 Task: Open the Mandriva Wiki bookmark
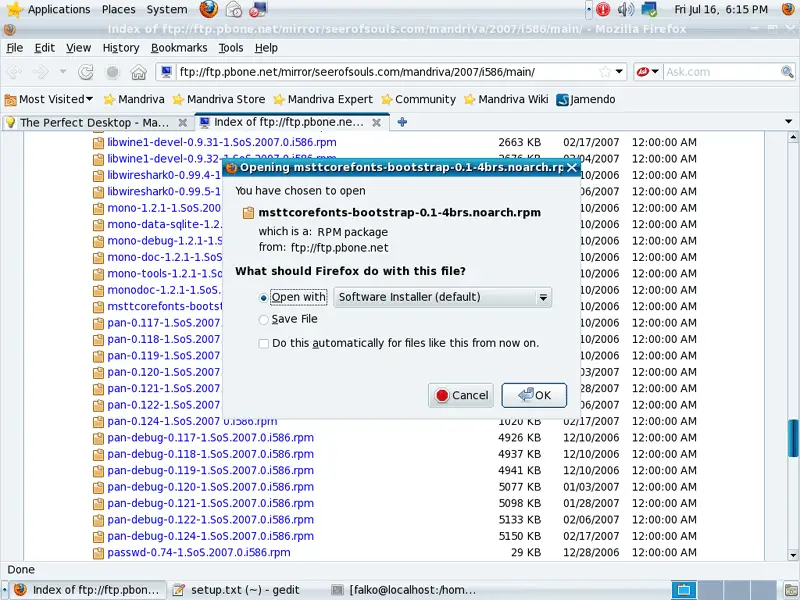point(506,99)
